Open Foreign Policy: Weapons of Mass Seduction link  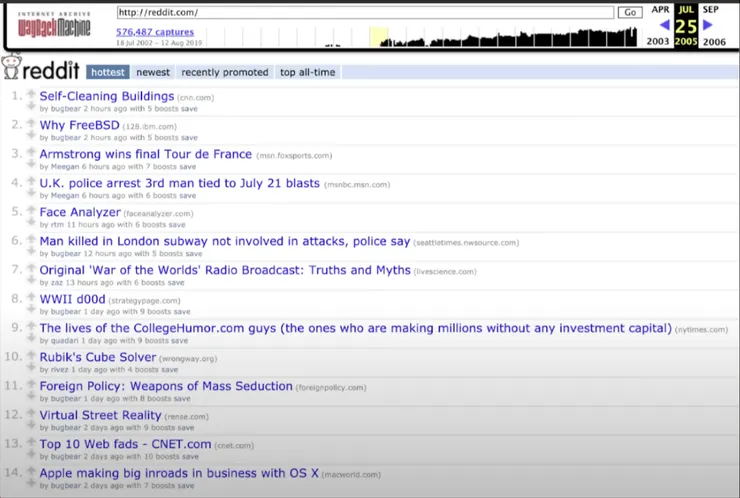(x=166, y=386)
